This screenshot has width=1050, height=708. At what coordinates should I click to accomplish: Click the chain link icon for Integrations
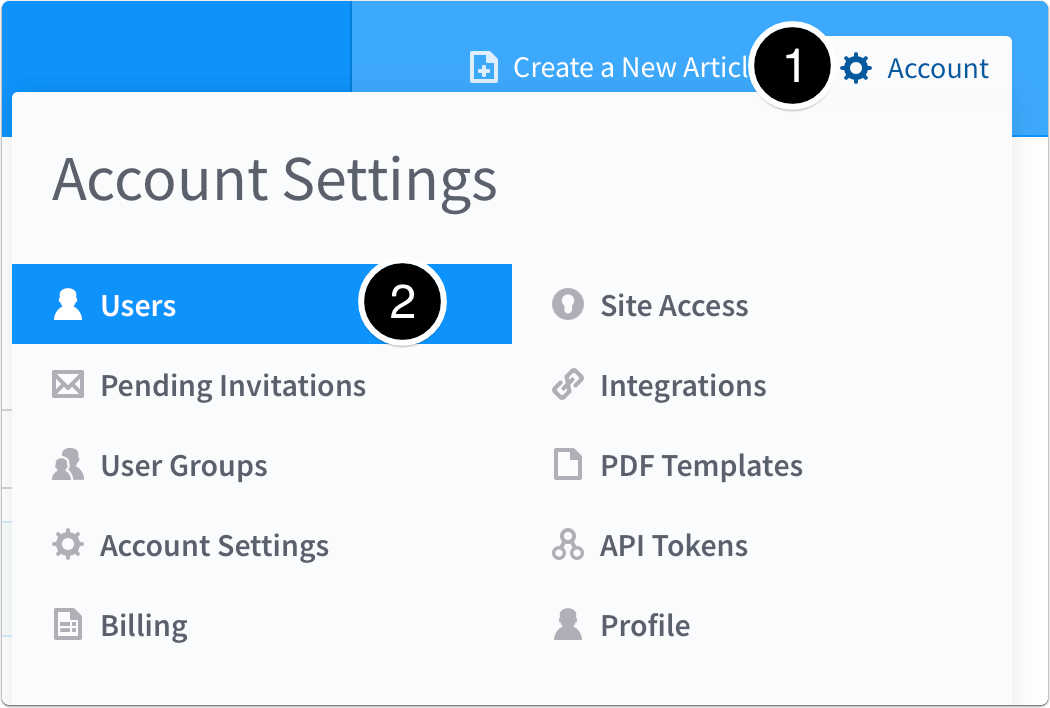pyautogui.click(x=566, y=385)
